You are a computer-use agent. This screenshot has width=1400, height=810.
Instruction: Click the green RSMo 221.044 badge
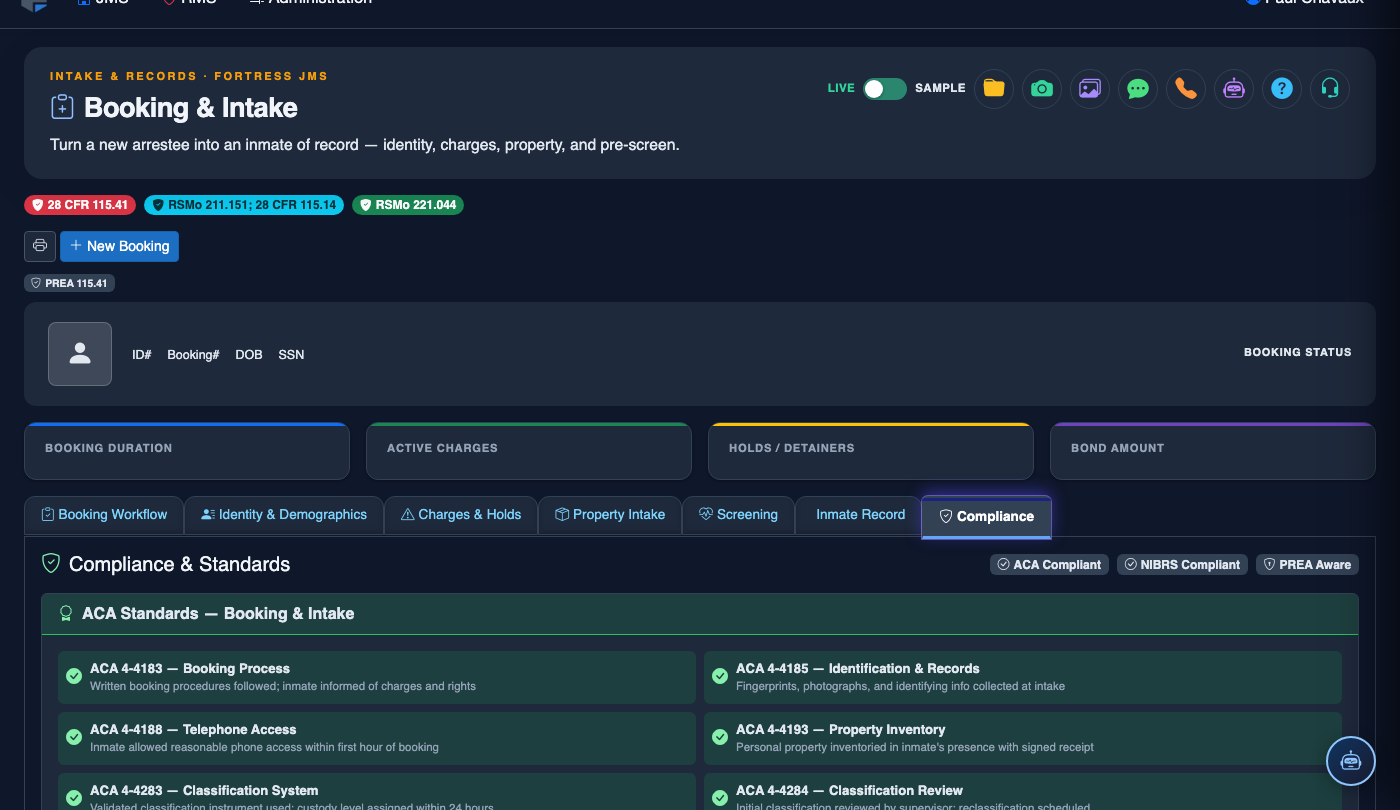point(408,205)
